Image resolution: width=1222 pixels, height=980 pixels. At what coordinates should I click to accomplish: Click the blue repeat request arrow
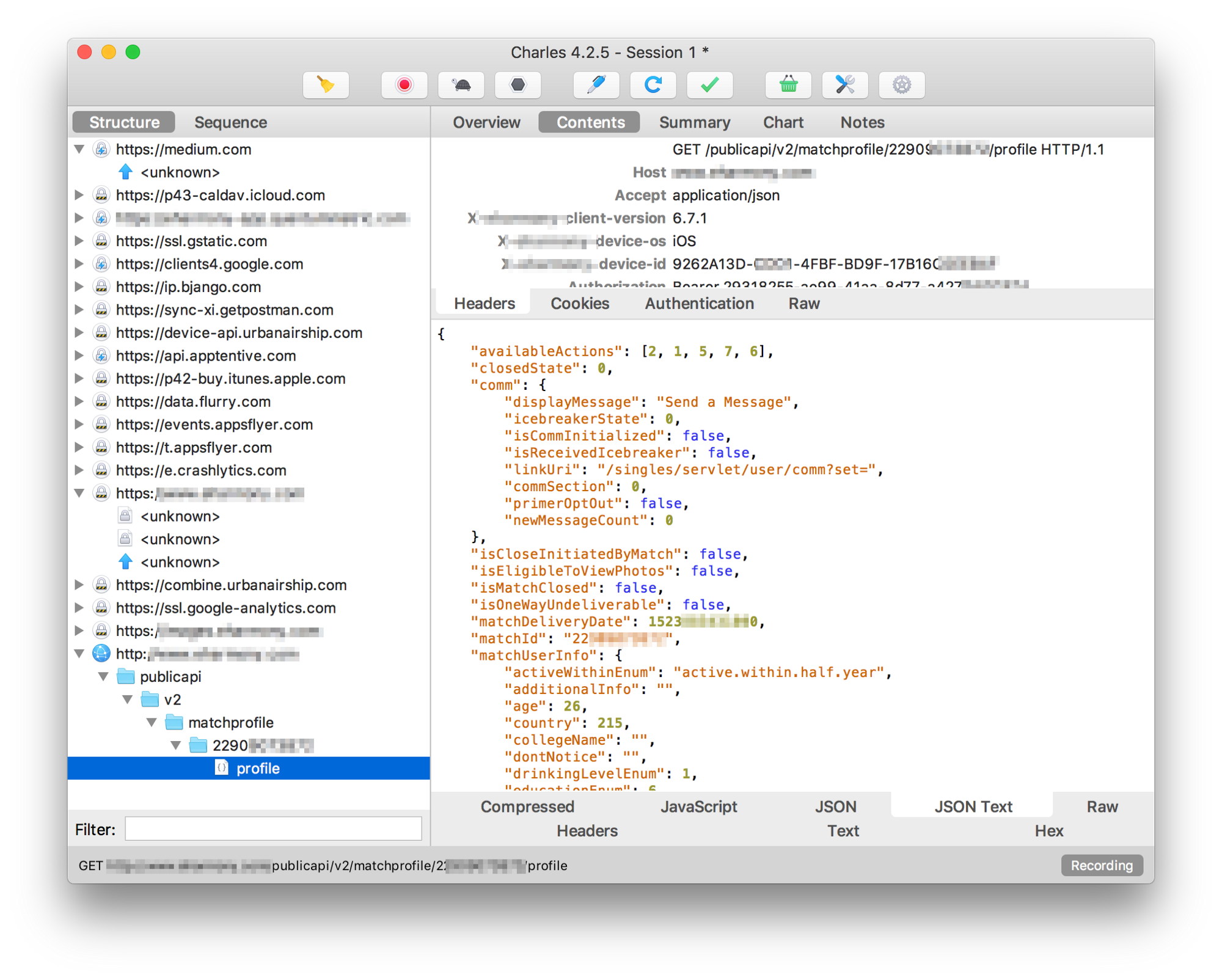[653, 85]
